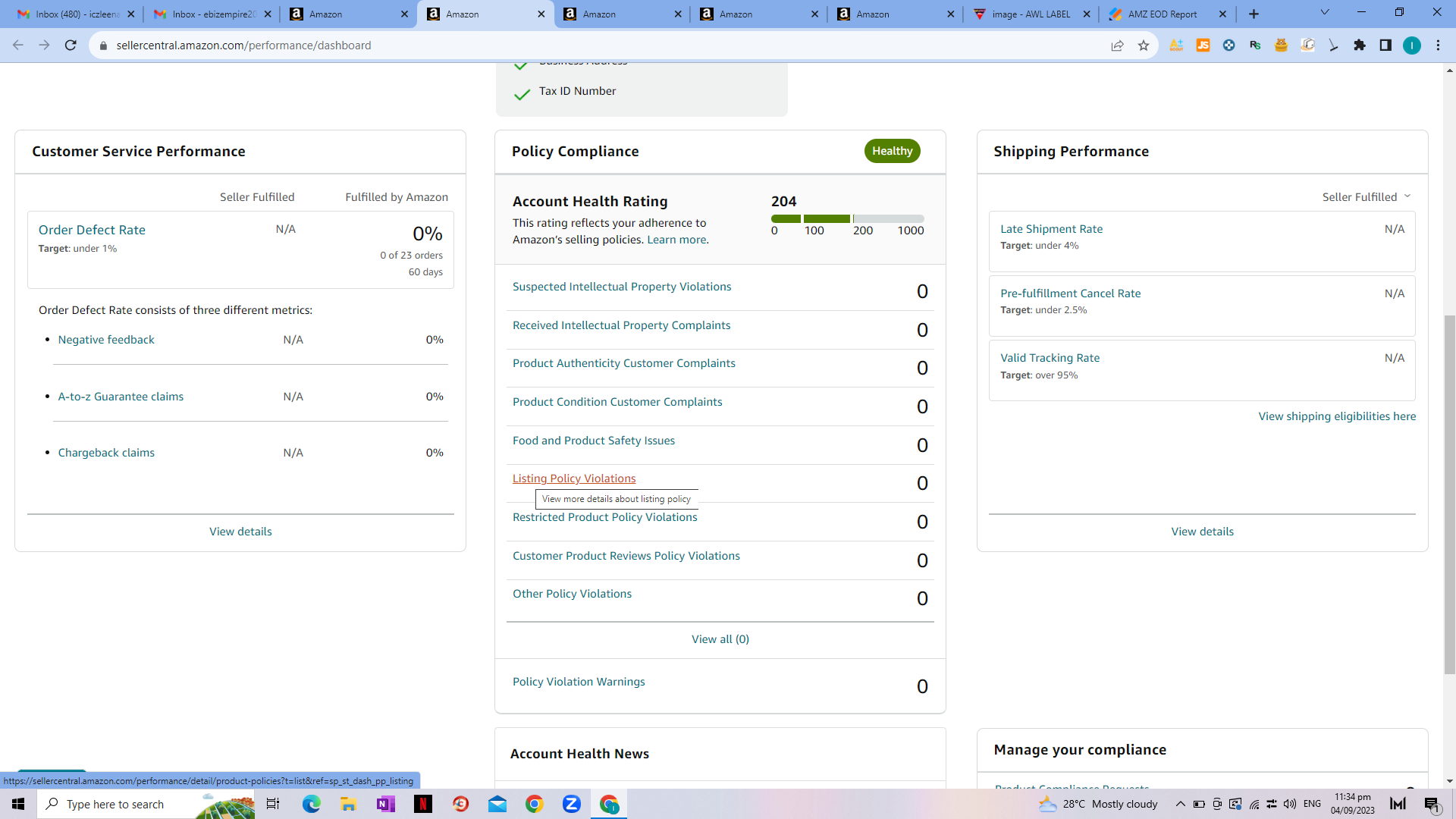
Task: Open Netflix from the taskbar
Action: [423, 804]
